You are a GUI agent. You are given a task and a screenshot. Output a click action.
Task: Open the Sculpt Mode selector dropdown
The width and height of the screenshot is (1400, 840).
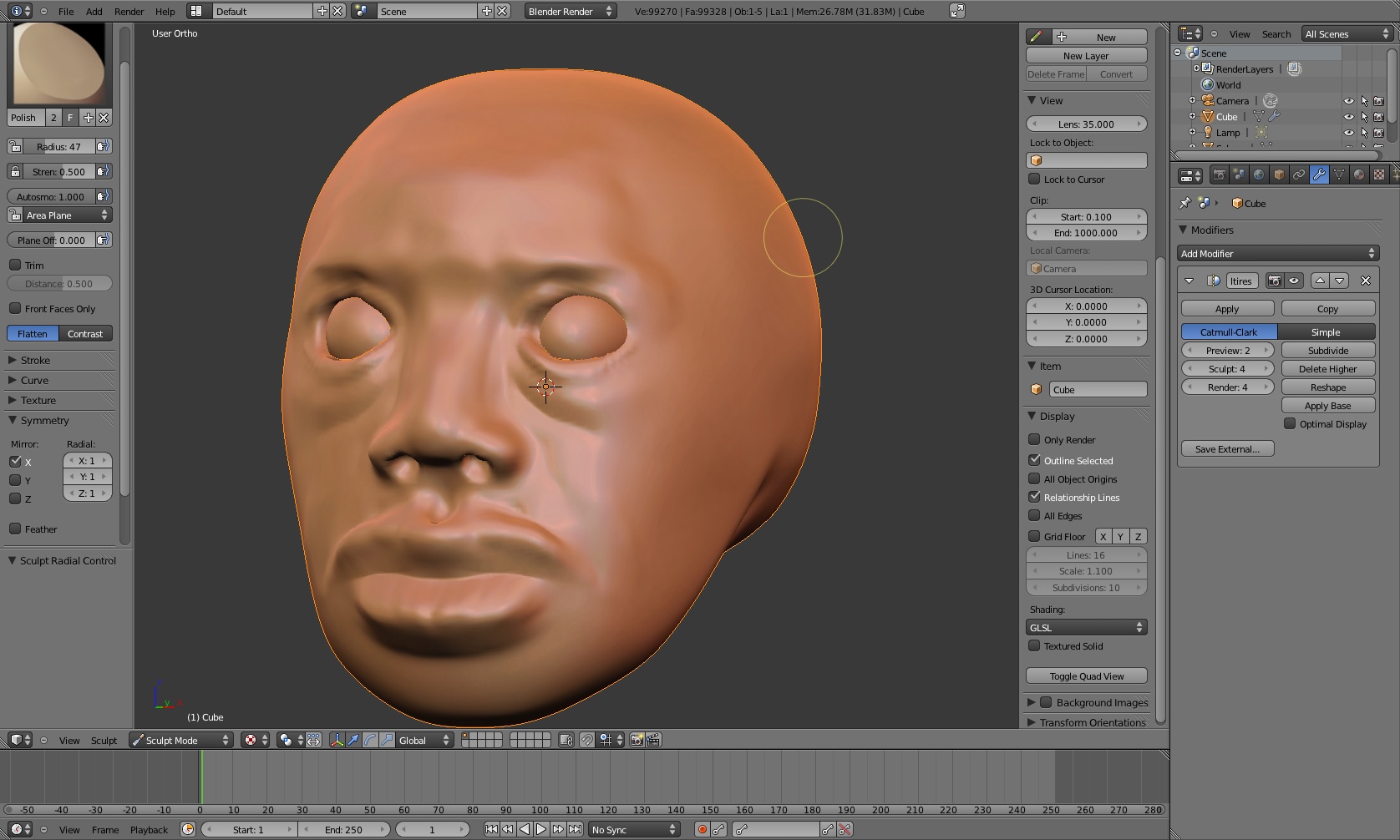point(180,740)
